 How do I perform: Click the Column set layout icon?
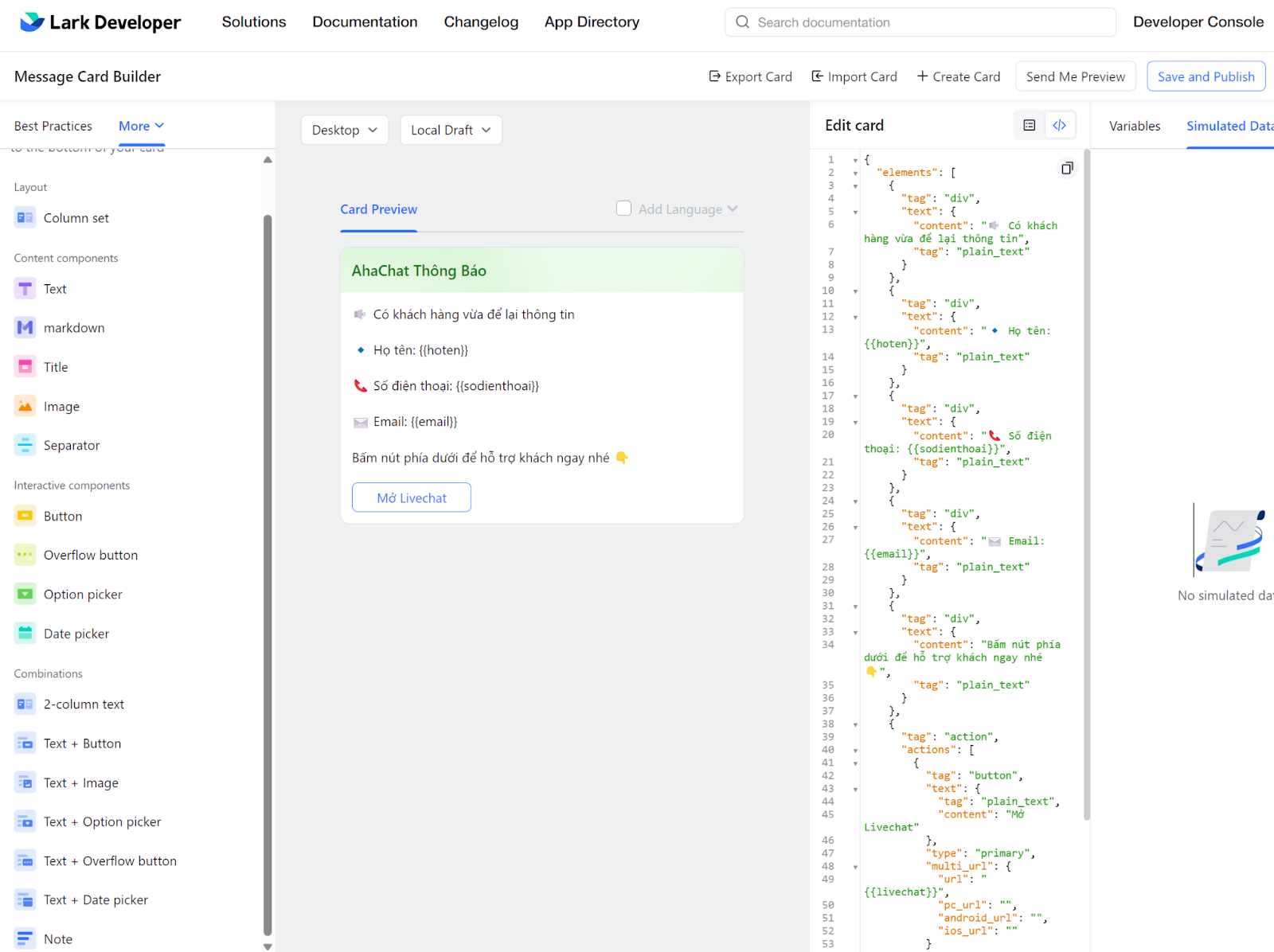25,218
